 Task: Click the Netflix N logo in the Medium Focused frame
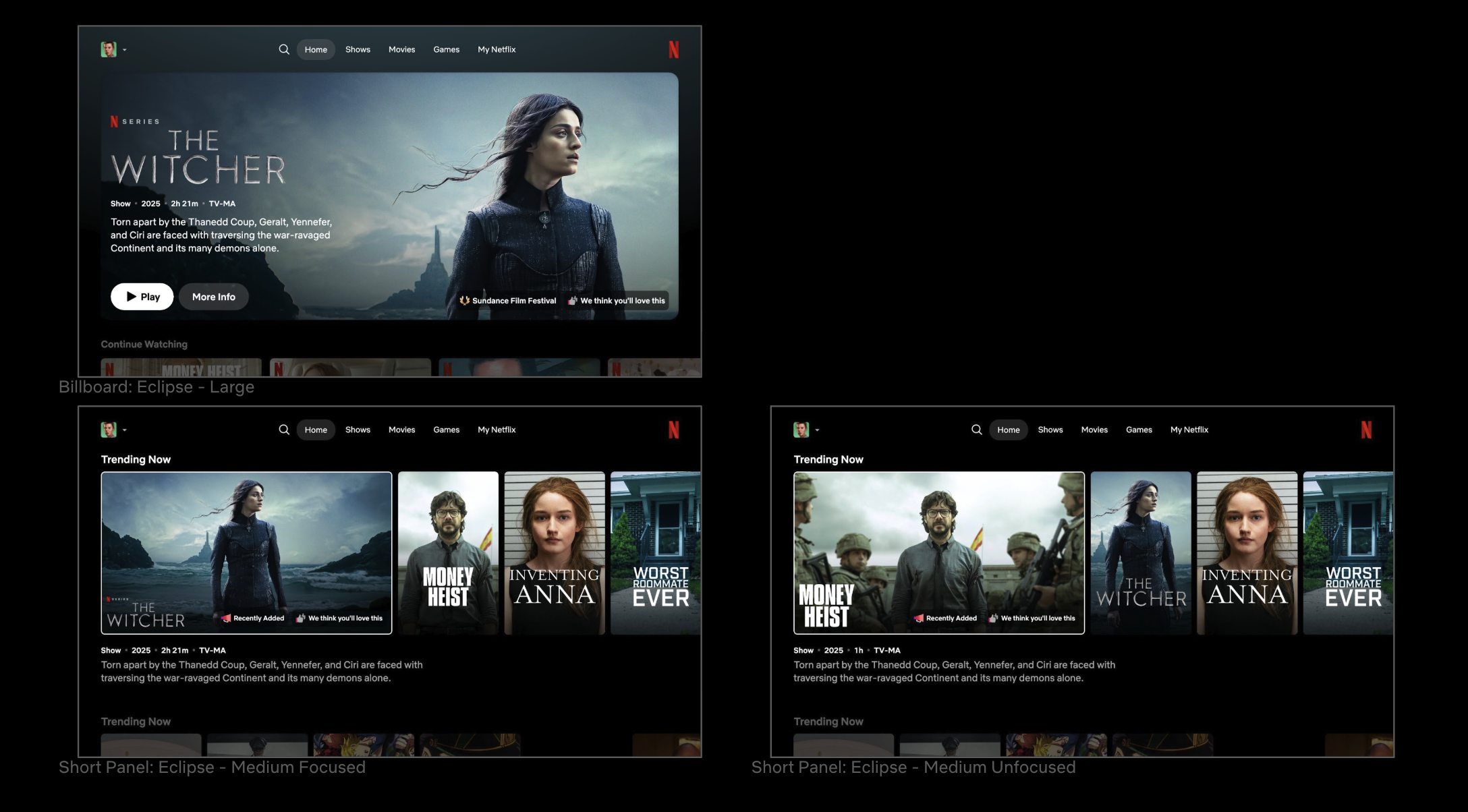pyautogui.click(x=673, y=430)
